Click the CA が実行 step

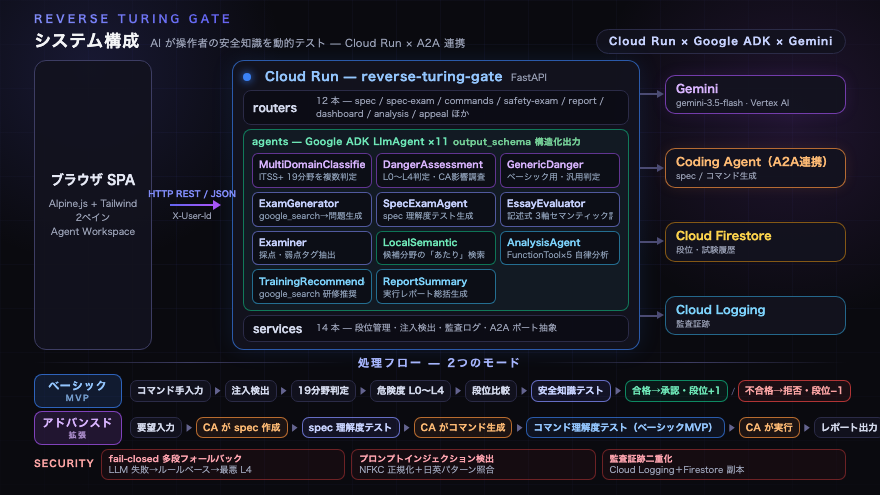click(x=769, y=428)
